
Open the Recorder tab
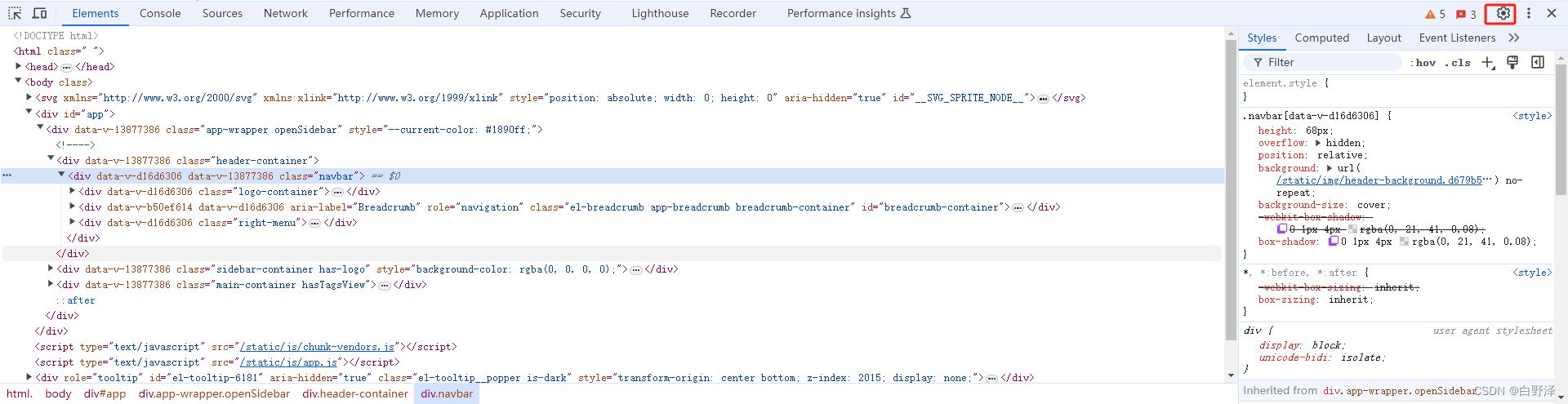click(733, 13)
